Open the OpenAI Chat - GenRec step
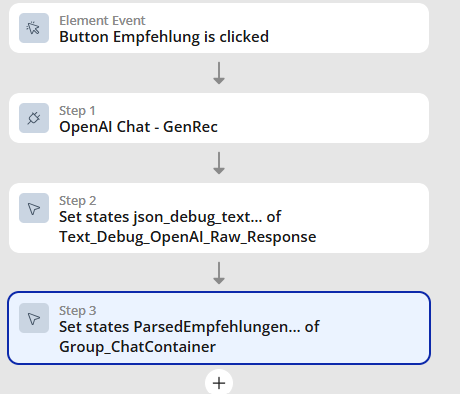This screenshot has height=394, width=460. (219, 118)
